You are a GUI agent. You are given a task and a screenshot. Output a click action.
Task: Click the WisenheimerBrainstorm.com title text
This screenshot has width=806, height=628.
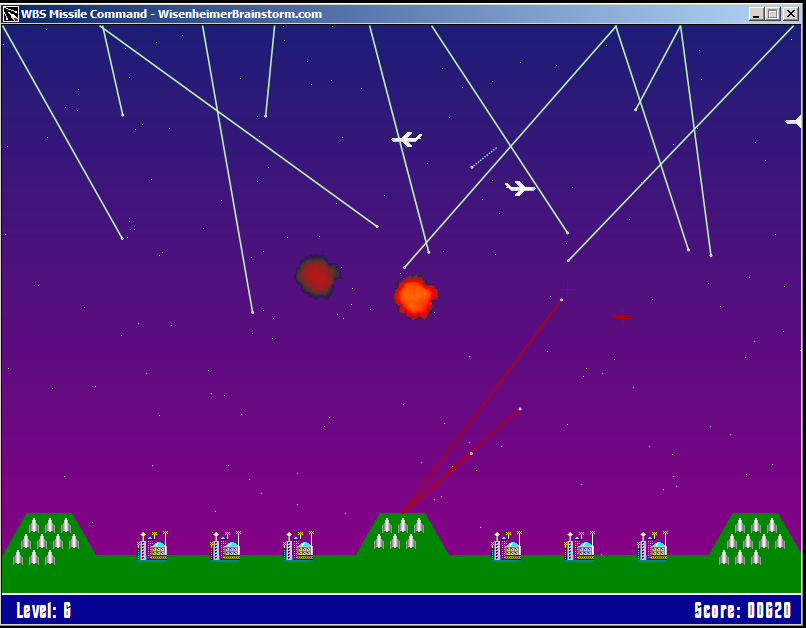[x=240, y=14]
